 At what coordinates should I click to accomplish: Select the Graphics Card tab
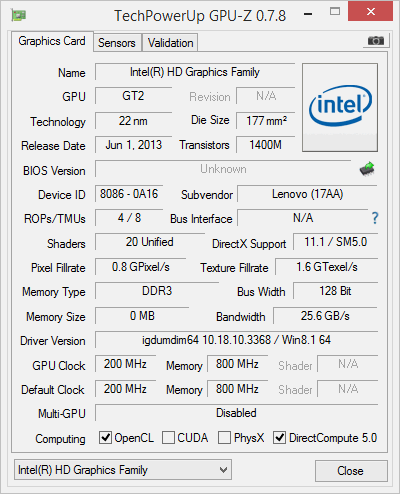pyautogui.click(x=52, y=41)
